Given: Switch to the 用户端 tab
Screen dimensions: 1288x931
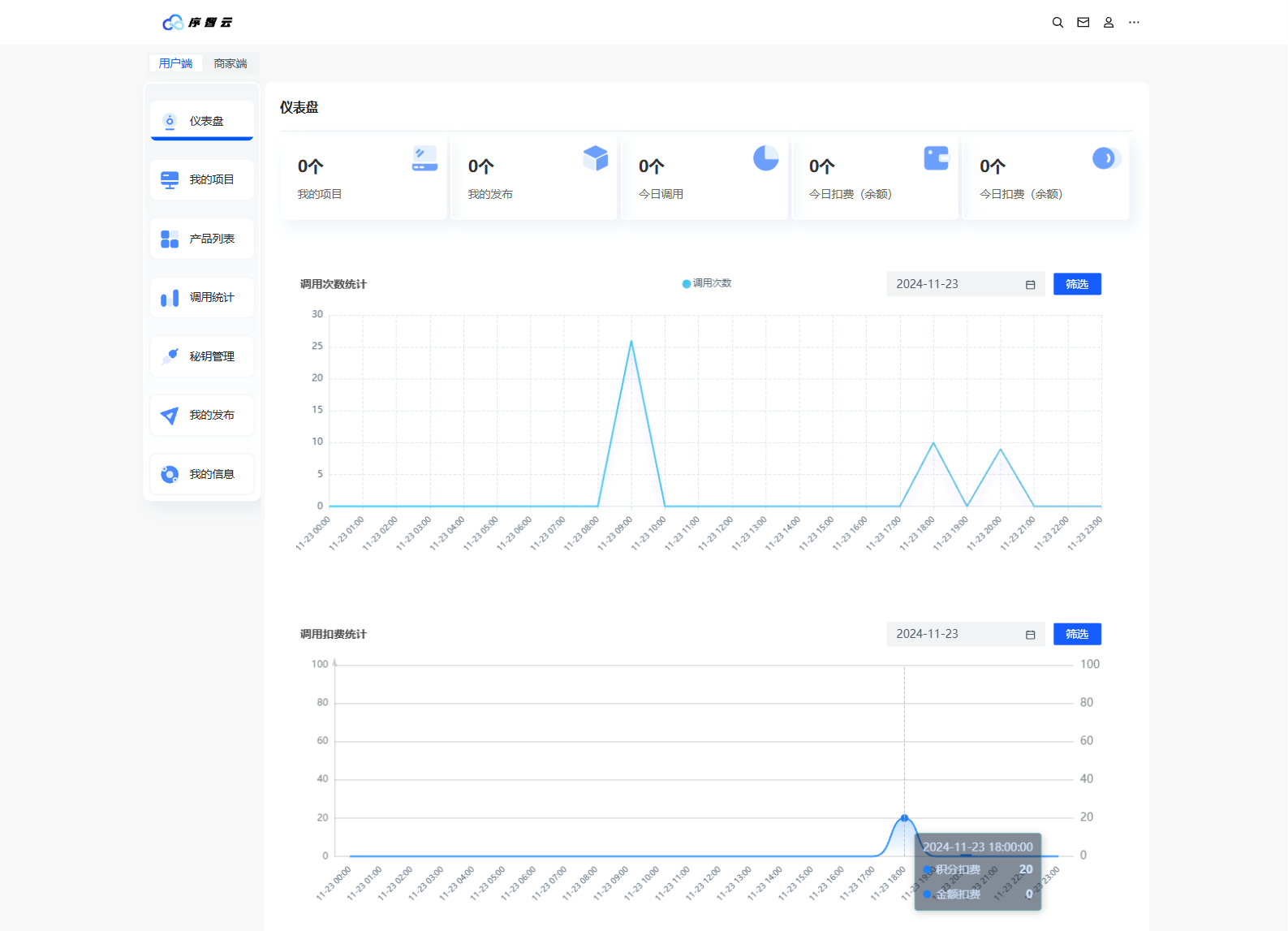Looking at the screenshot, I should click(176, 63).
